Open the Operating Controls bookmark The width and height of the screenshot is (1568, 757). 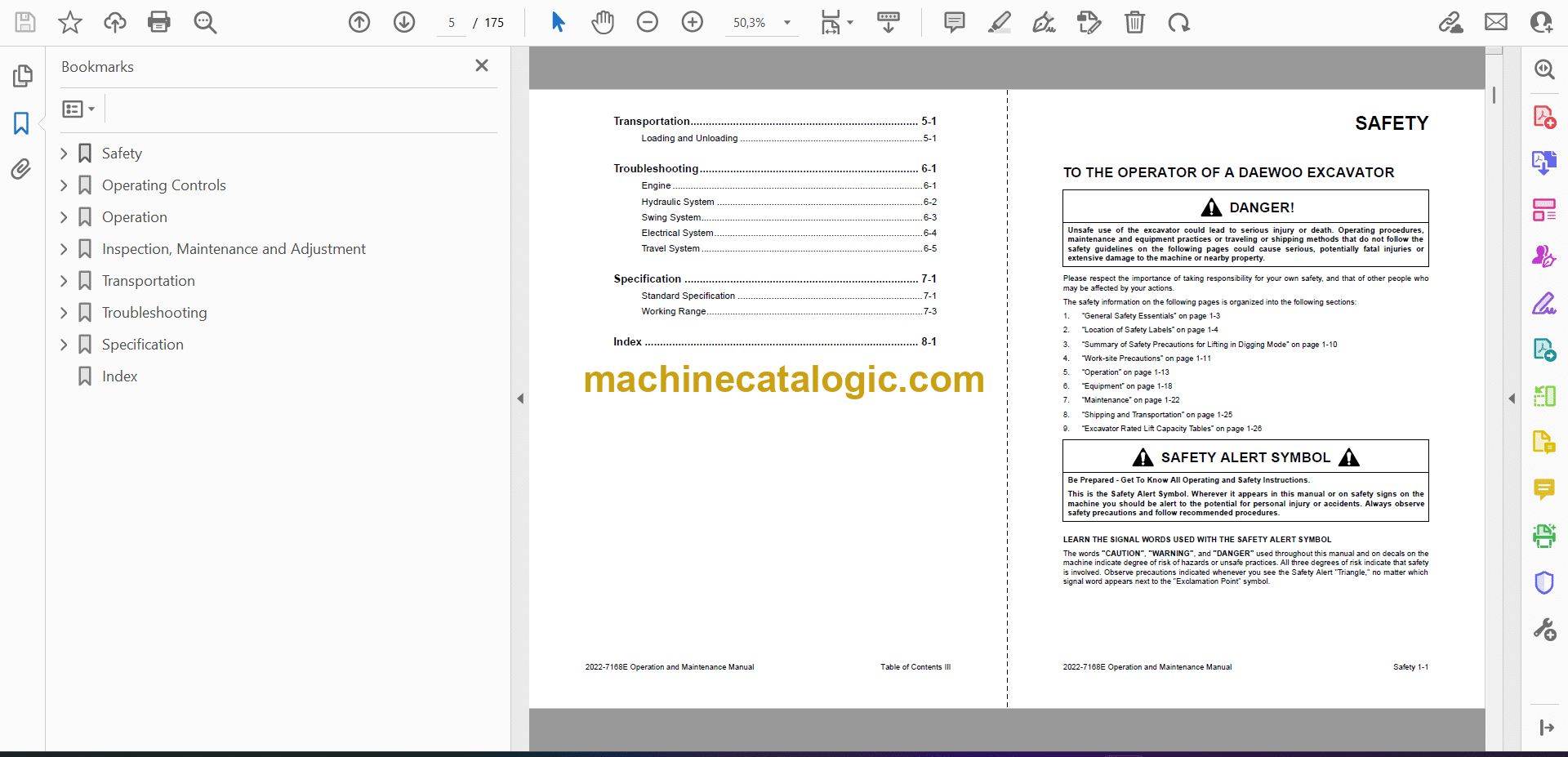tap(163, 185)
